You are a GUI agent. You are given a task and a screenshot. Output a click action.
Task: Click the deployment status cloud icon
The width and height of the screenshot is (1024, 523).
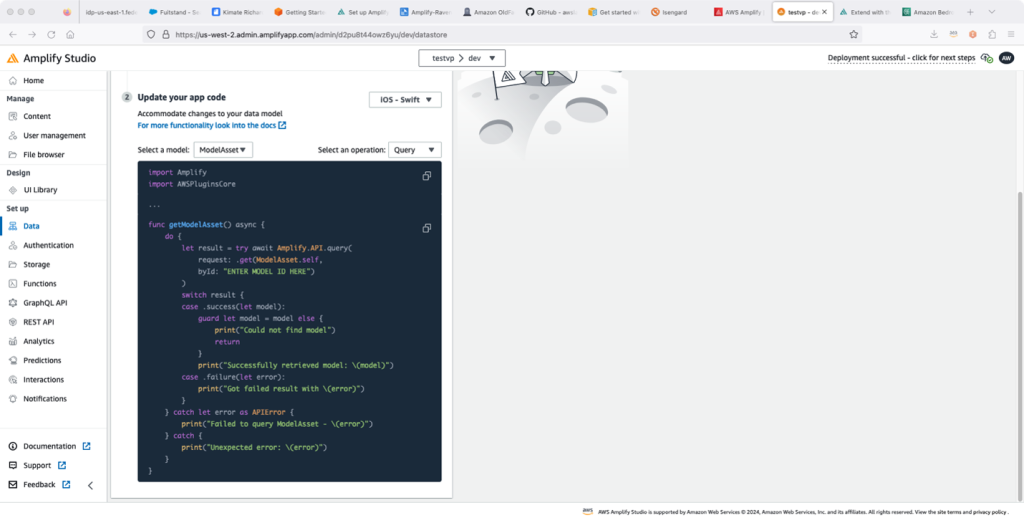(987, 58)
